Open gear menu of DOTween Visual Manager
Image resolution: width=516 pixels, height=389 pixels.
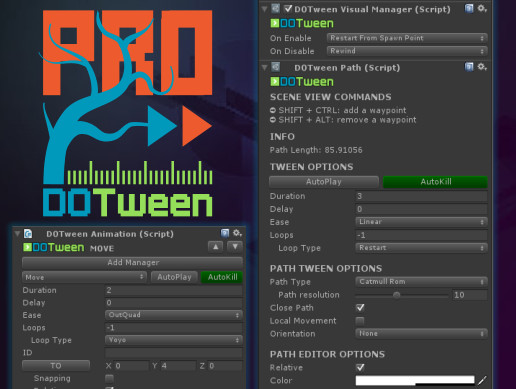pyautogui.click(x=482, y=8)
